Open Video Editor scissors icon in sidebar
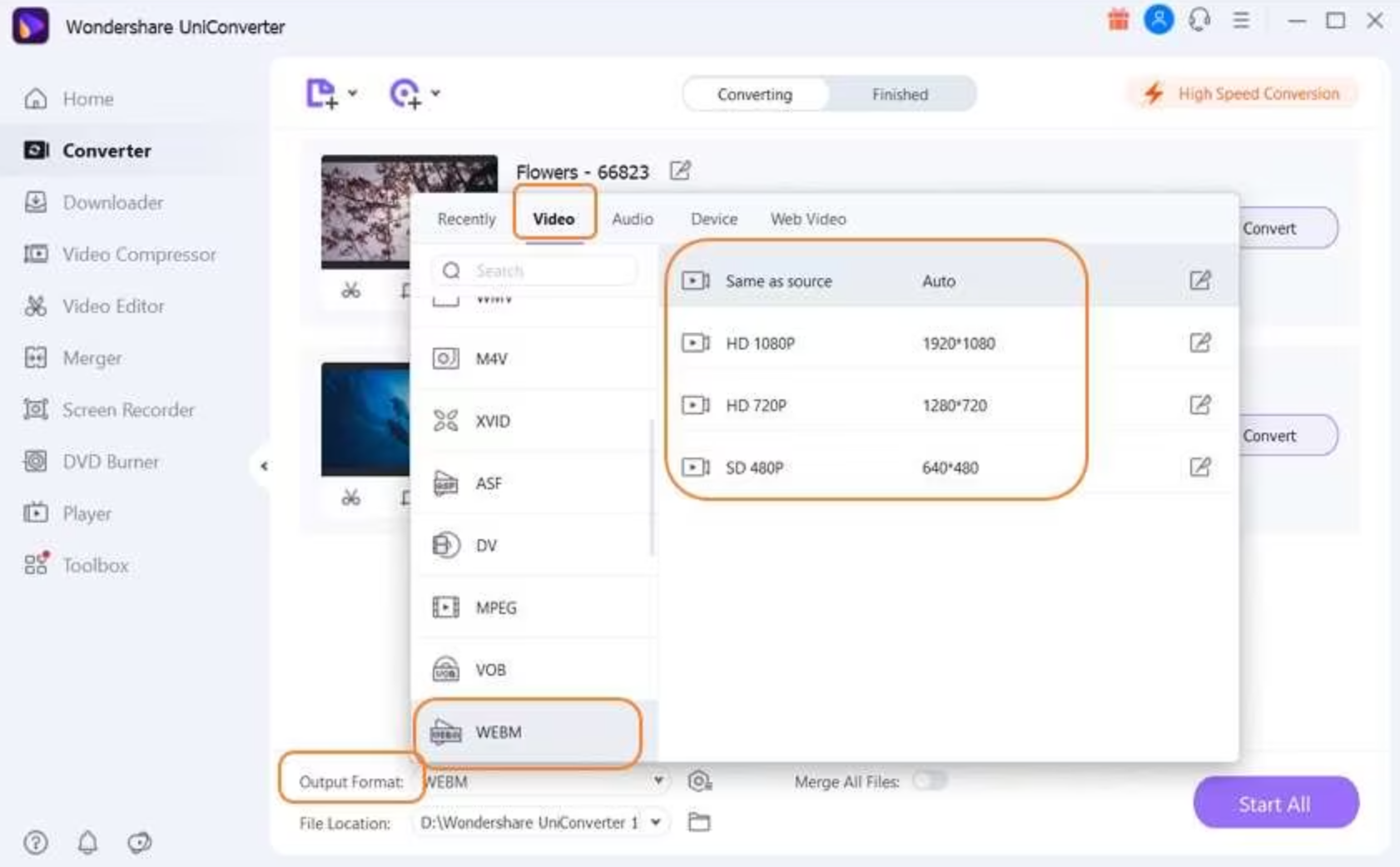The image size is (1400, 867). pos(35,306)
